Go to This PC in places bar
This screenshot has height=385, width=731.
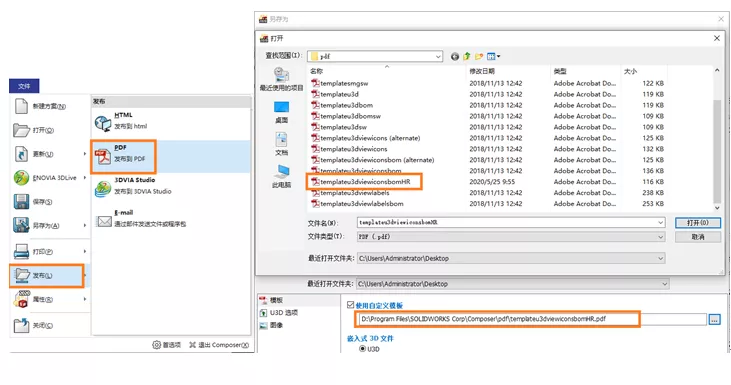click(281, 176)
